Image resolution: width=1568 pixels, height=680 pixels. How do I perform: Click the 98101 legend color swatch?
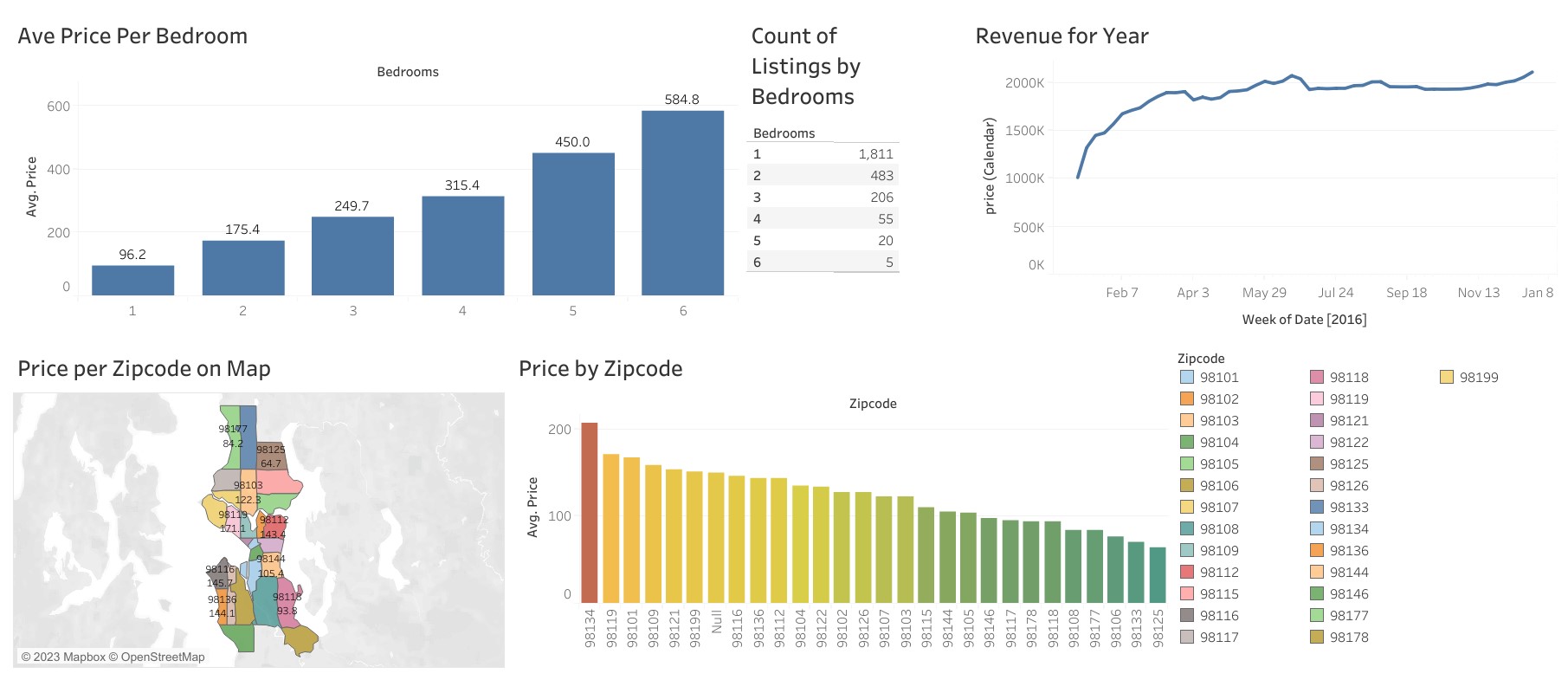tap(1187, 377)
